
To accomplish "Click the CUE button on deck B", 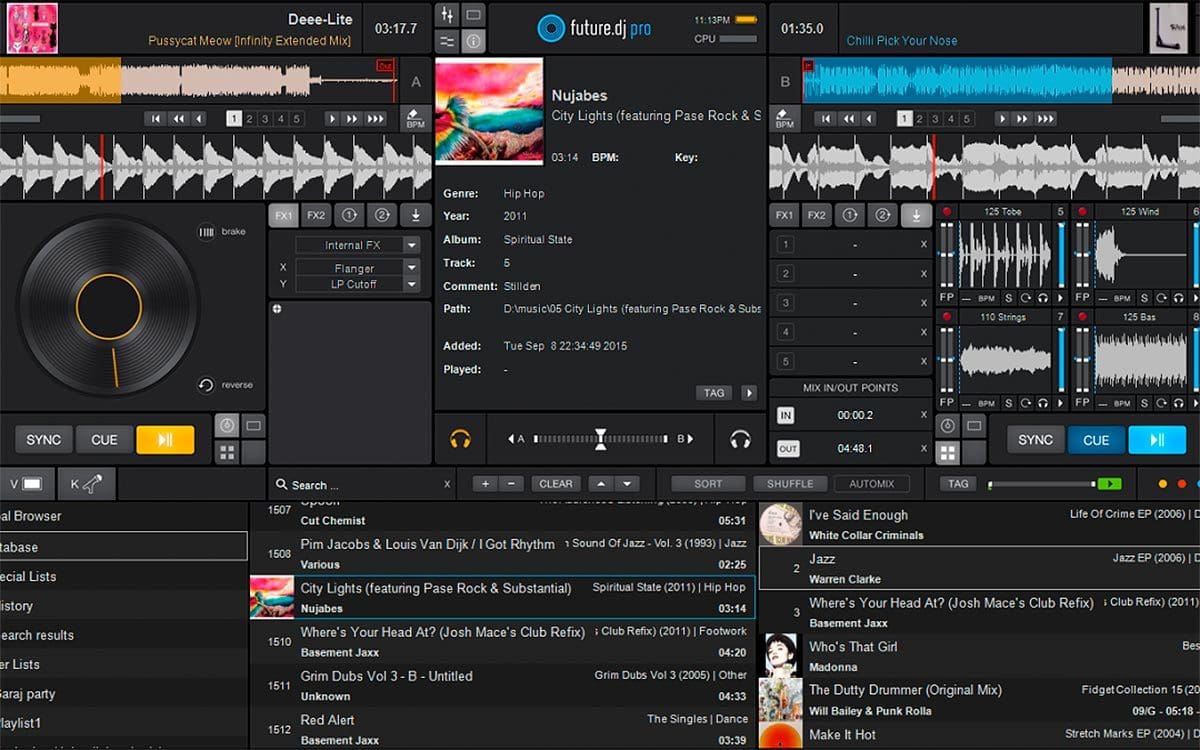I will (1096, 440).
